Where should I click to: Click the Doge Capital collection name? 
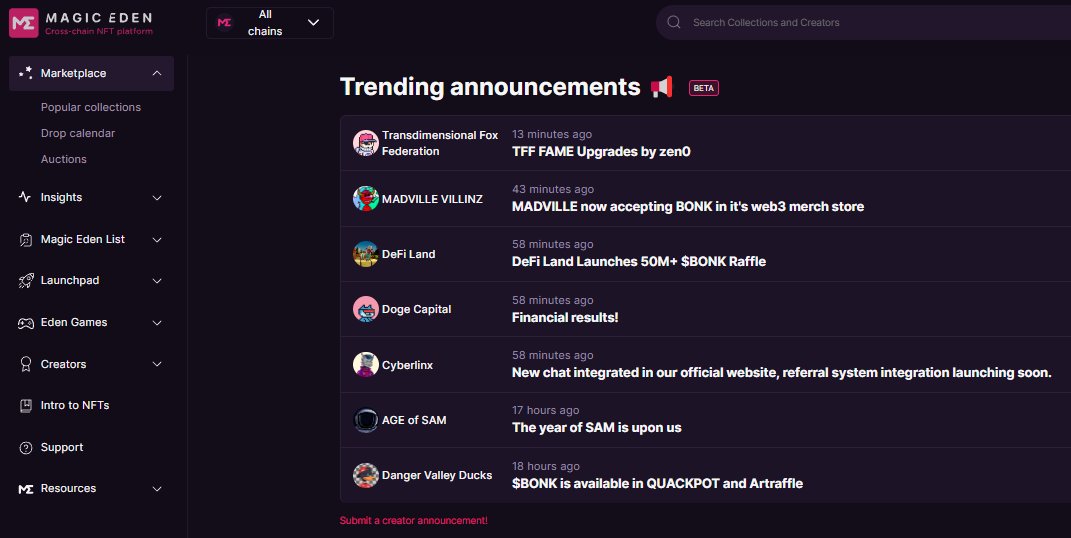(x=417, y=309)
